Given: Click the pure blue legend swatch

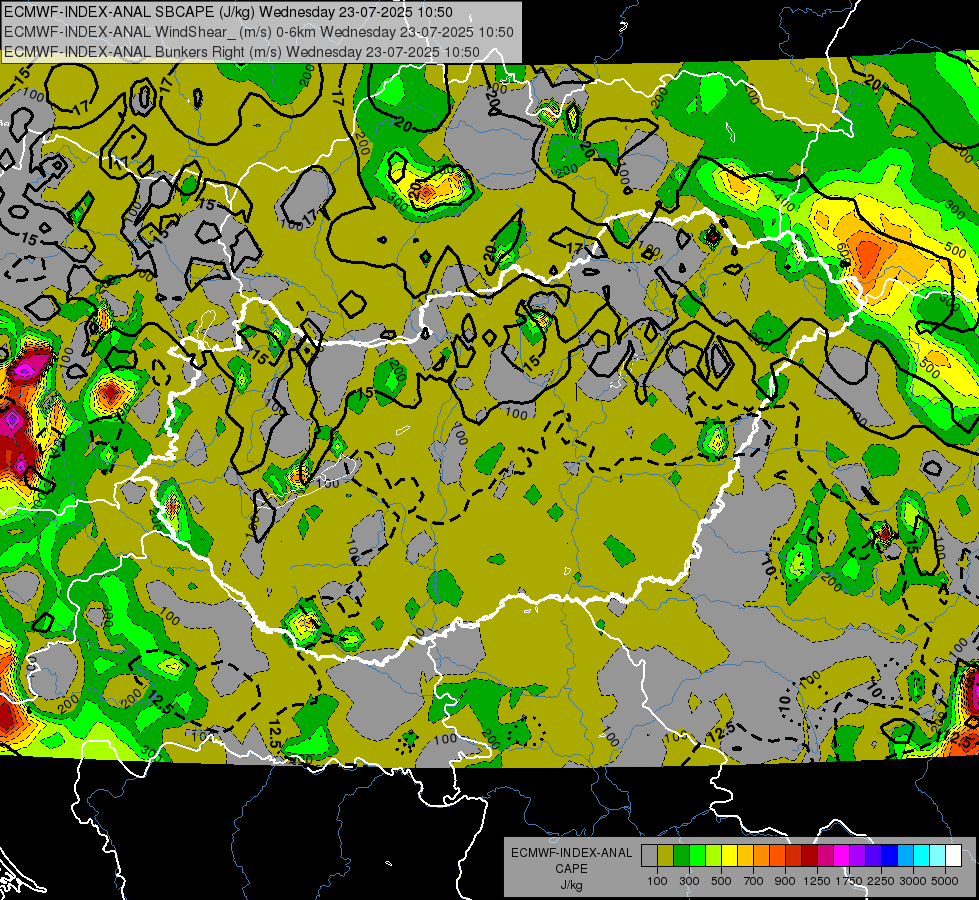Looking at the screenshot, I should [890, 856].
